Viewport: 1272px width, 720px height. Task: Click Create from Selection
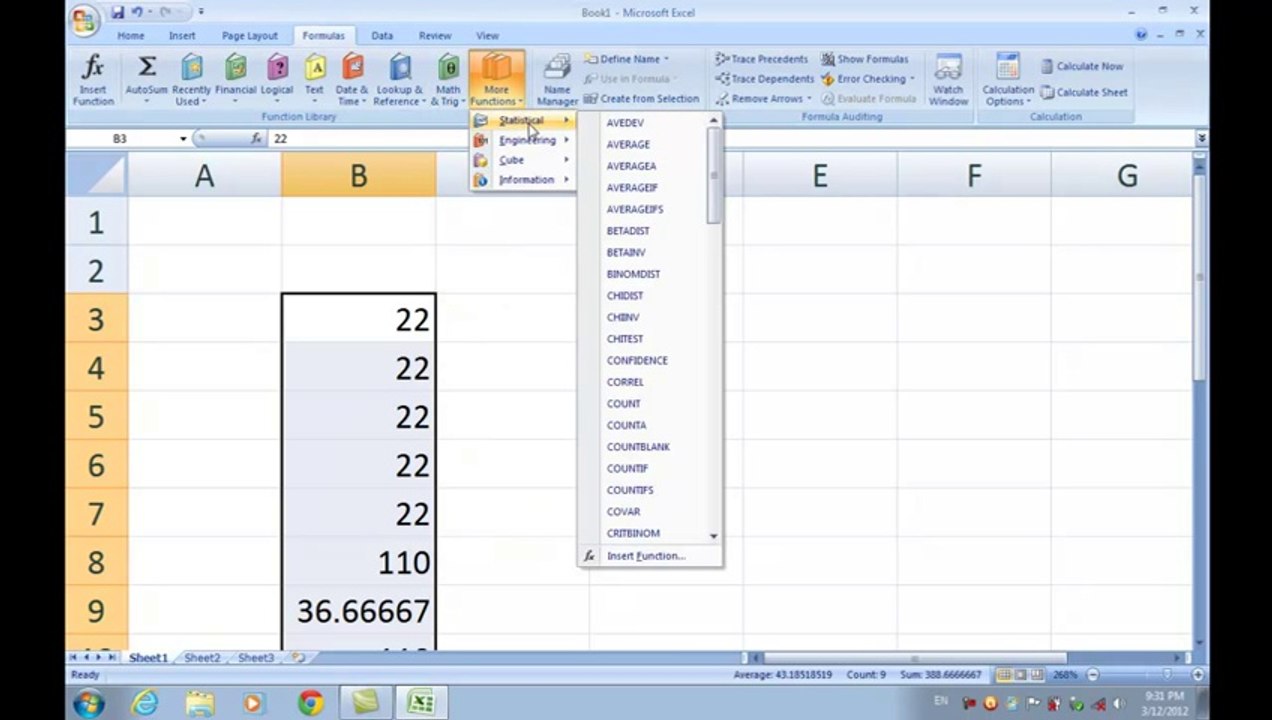[x=641, y=99]
